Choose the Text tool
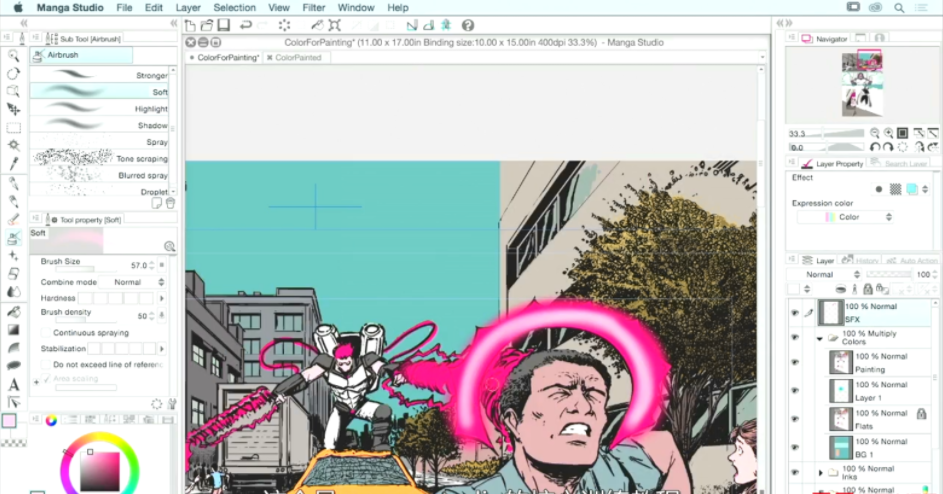Image resolution: width=943 pixels, height=494 pixels. (x=14, y=384)
